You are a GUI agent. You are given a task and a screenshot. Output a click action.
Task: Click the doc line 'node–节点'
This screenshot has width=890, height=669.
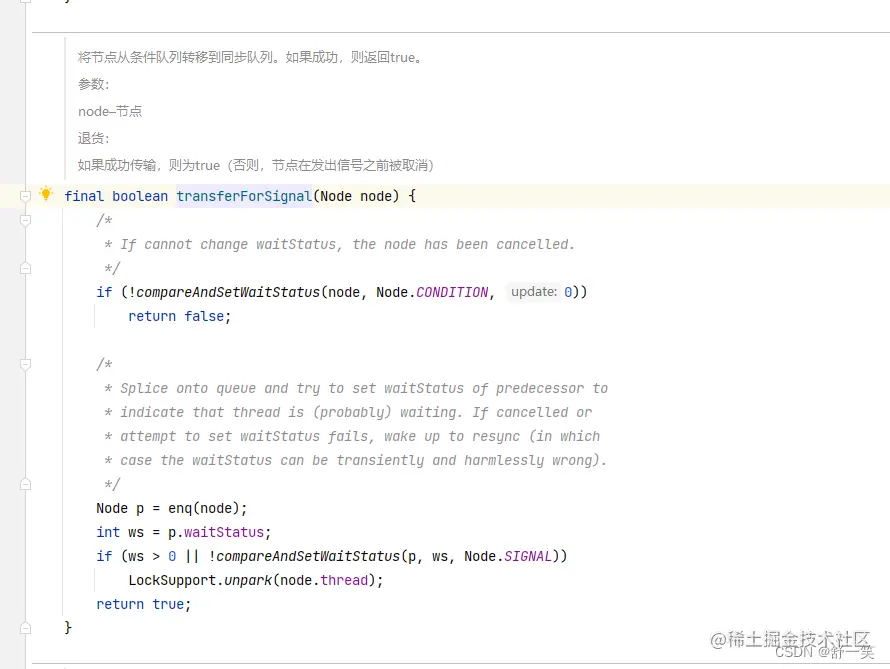tap(110, 111)
